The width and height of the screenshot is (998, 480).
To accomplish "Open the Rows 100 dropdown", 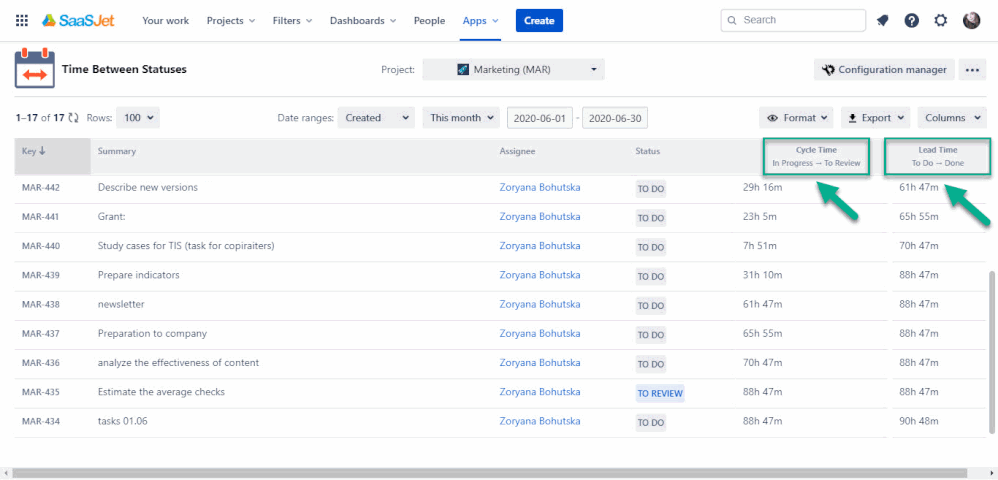I will 138,118.
